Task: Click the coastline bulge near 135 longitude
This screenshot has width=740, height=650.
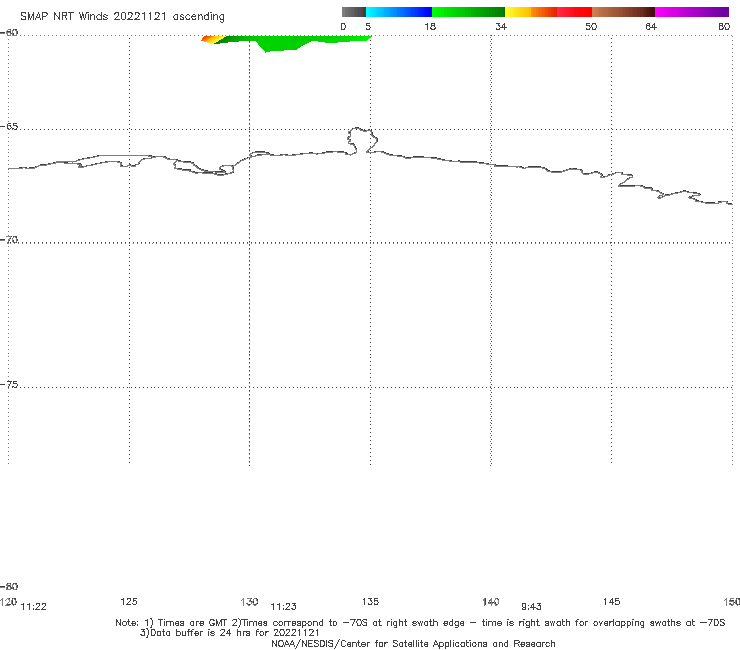Action: coord(362,140)
